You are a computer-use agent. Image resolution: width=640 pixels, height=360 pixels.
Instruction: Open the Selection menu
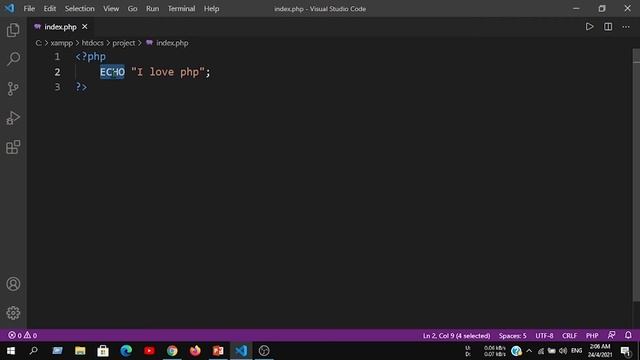[x=80, y=9]
